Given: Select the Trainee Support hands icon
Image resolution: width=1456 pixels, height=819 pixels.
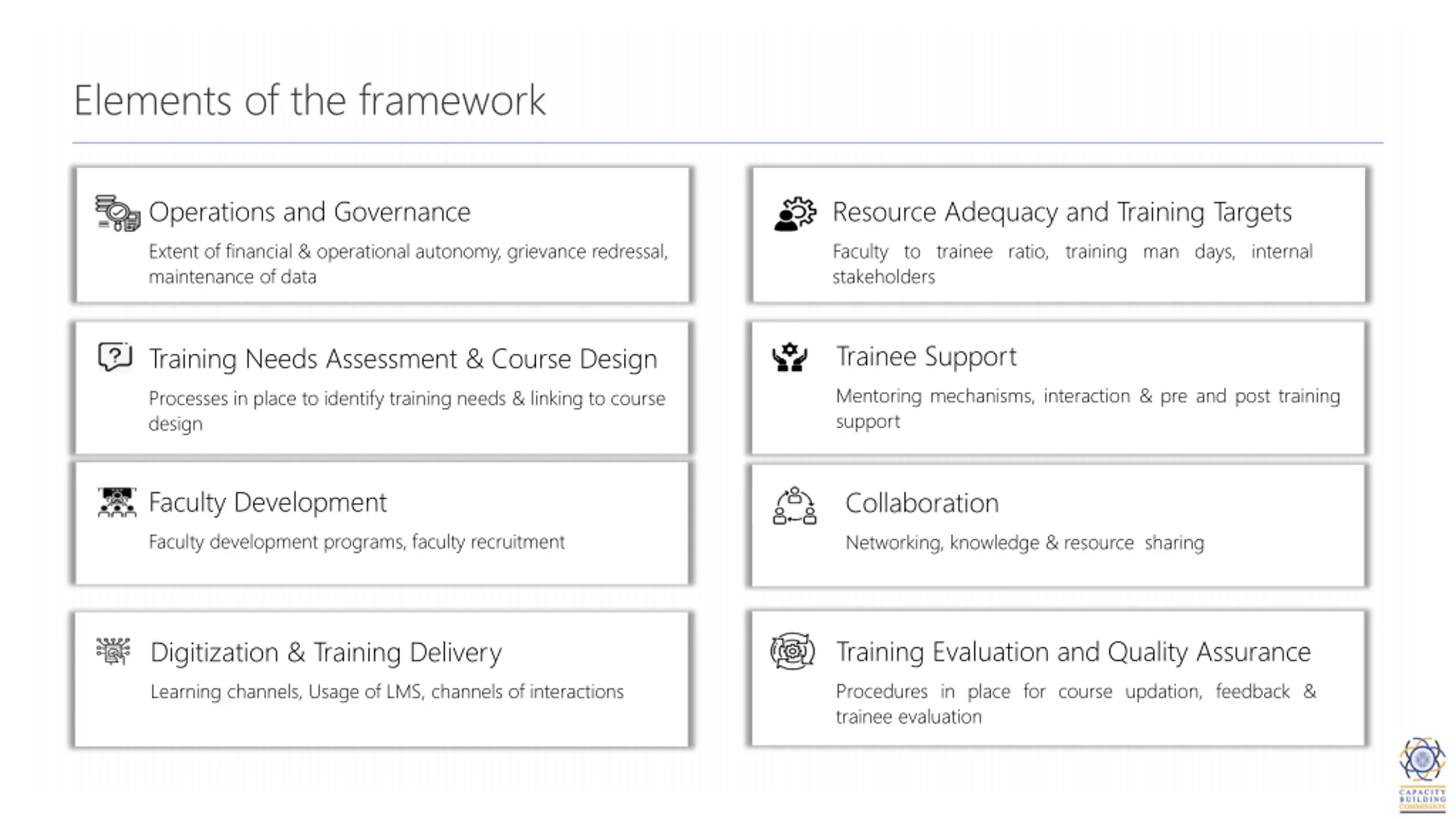Looking at the screenshot, I should coord(789,357).
